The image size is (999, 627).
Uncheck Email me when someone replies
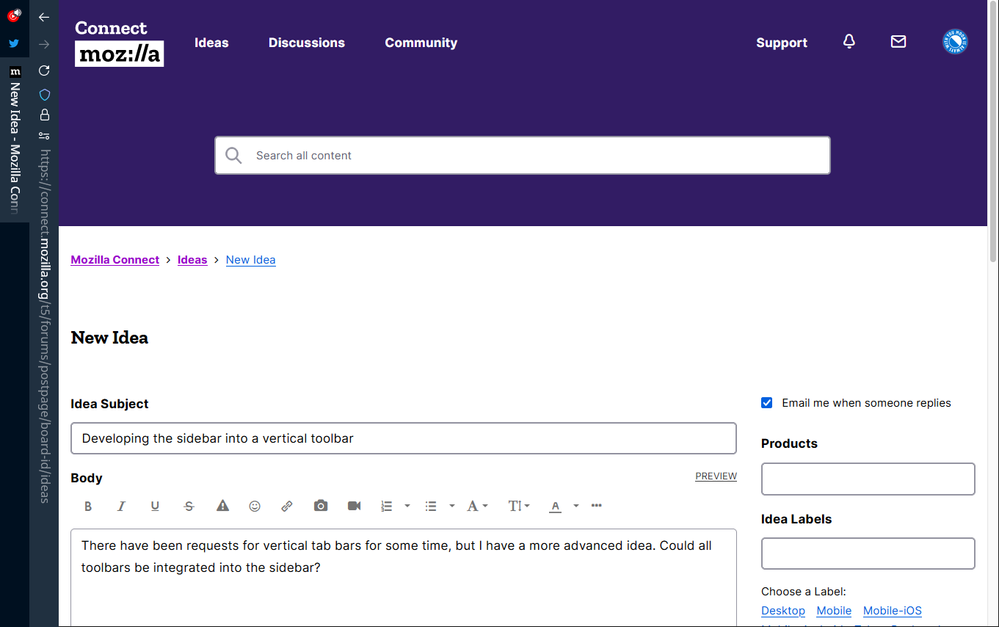point(766,403)
